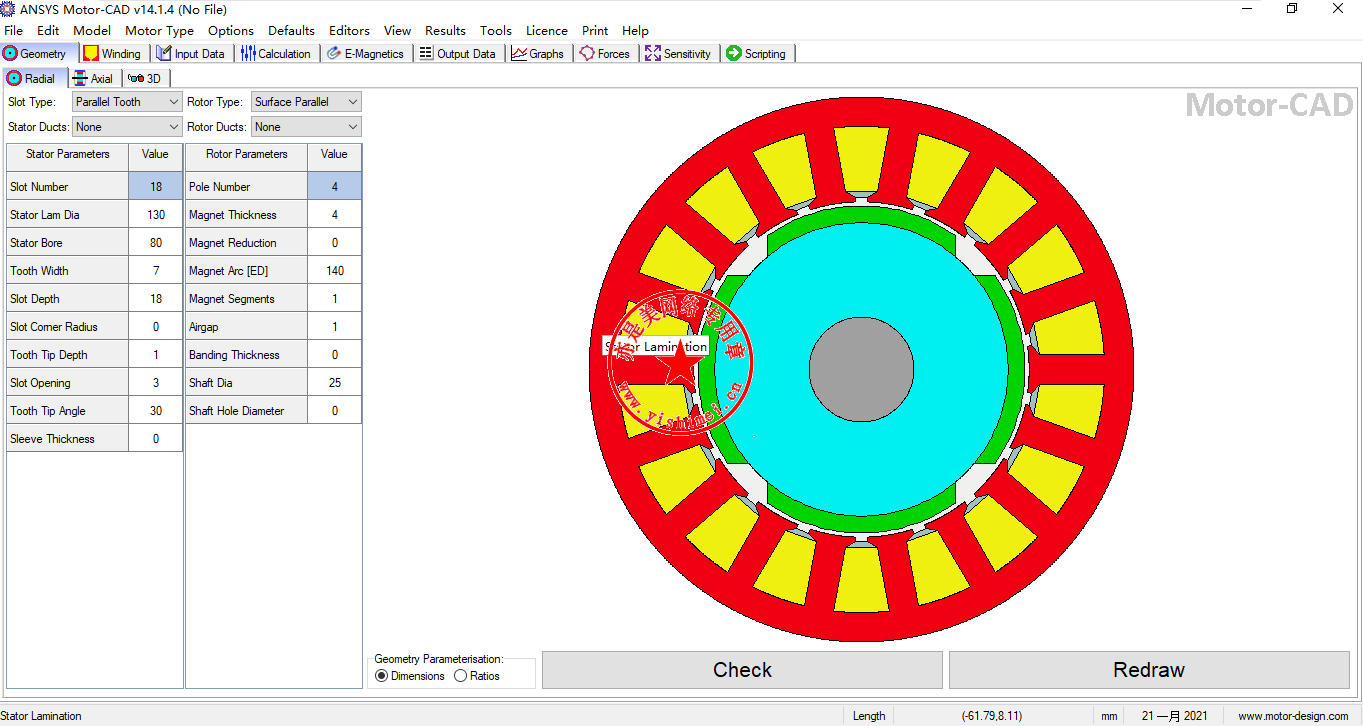1363x726 pixels.
Task: Click the Graphs tab icon
Action: (519, 53)
